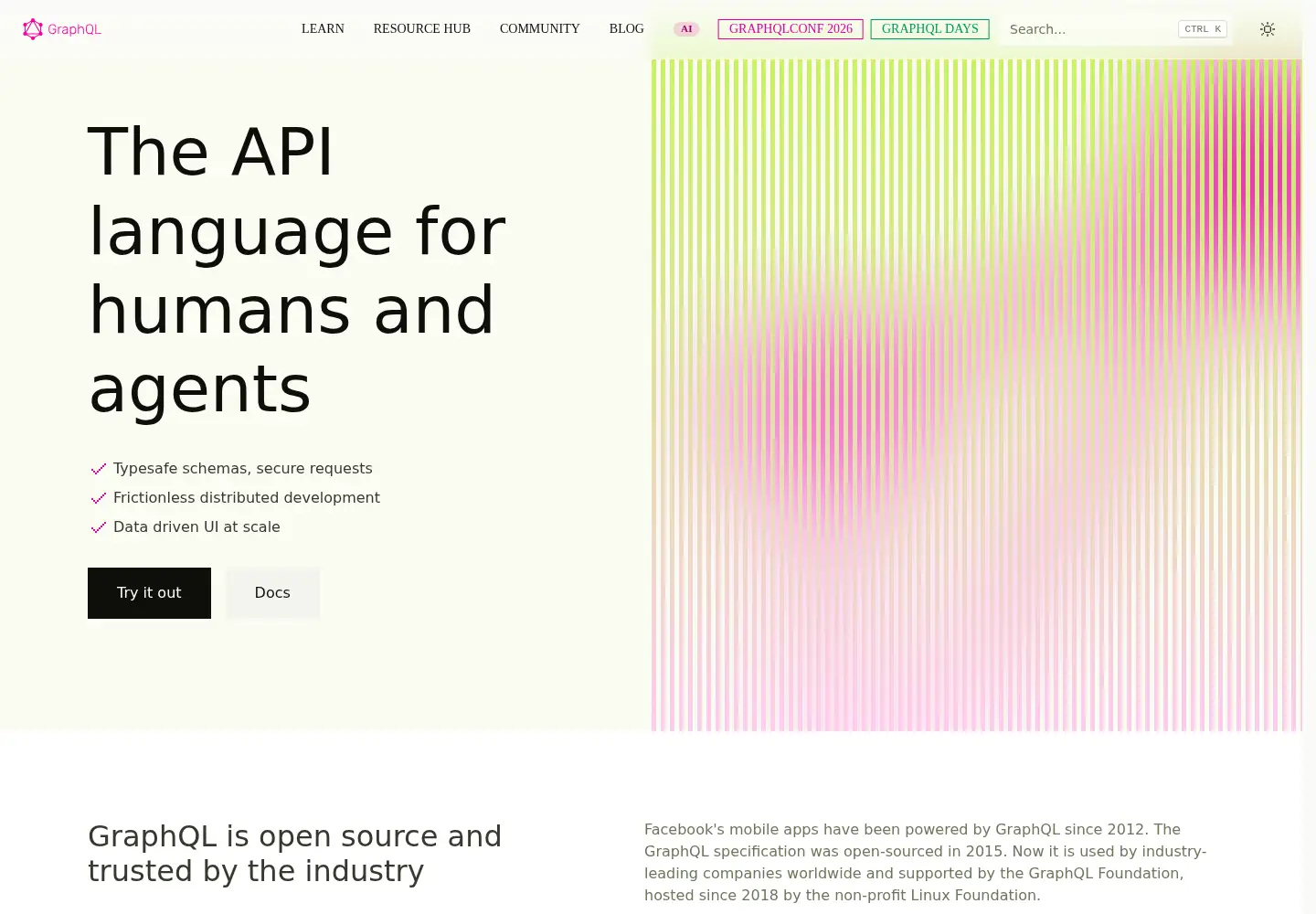Open the Docs button
1316x914 pixels.
272,593
